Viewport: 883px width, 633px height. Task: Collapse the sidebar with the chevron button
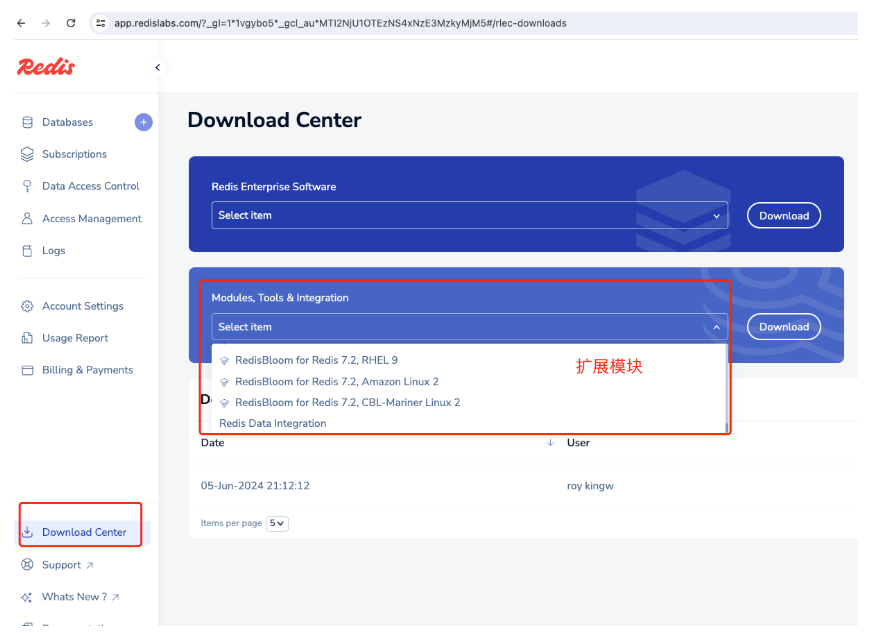coord(158,68)
